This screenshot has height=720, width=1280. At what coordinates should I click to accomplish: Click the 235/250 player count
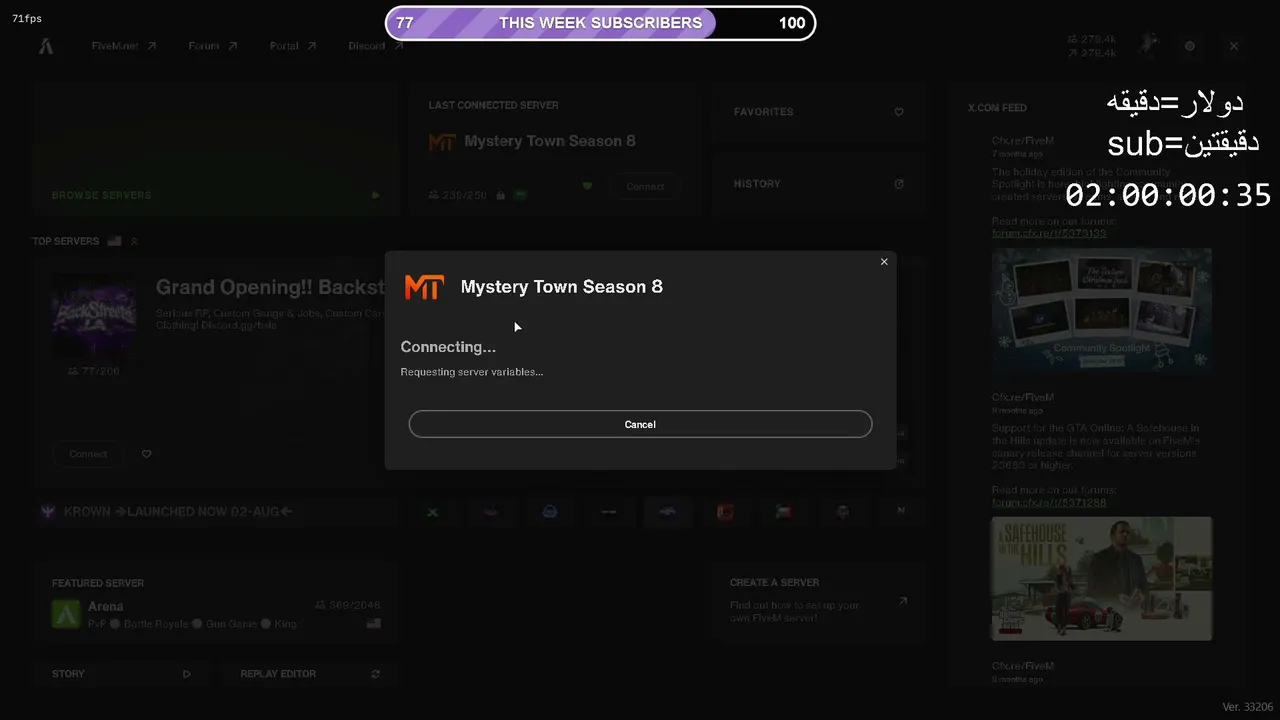458,195
